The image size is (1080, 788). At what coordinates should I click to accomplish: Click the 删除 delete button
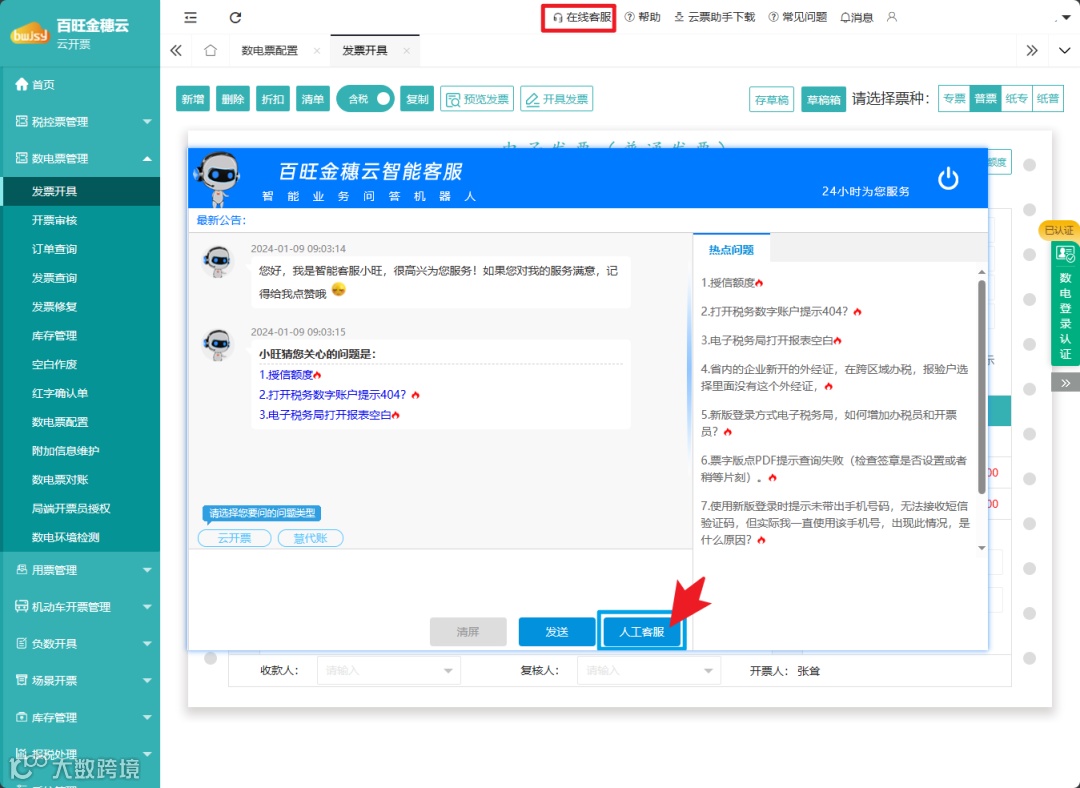(233, 99)
